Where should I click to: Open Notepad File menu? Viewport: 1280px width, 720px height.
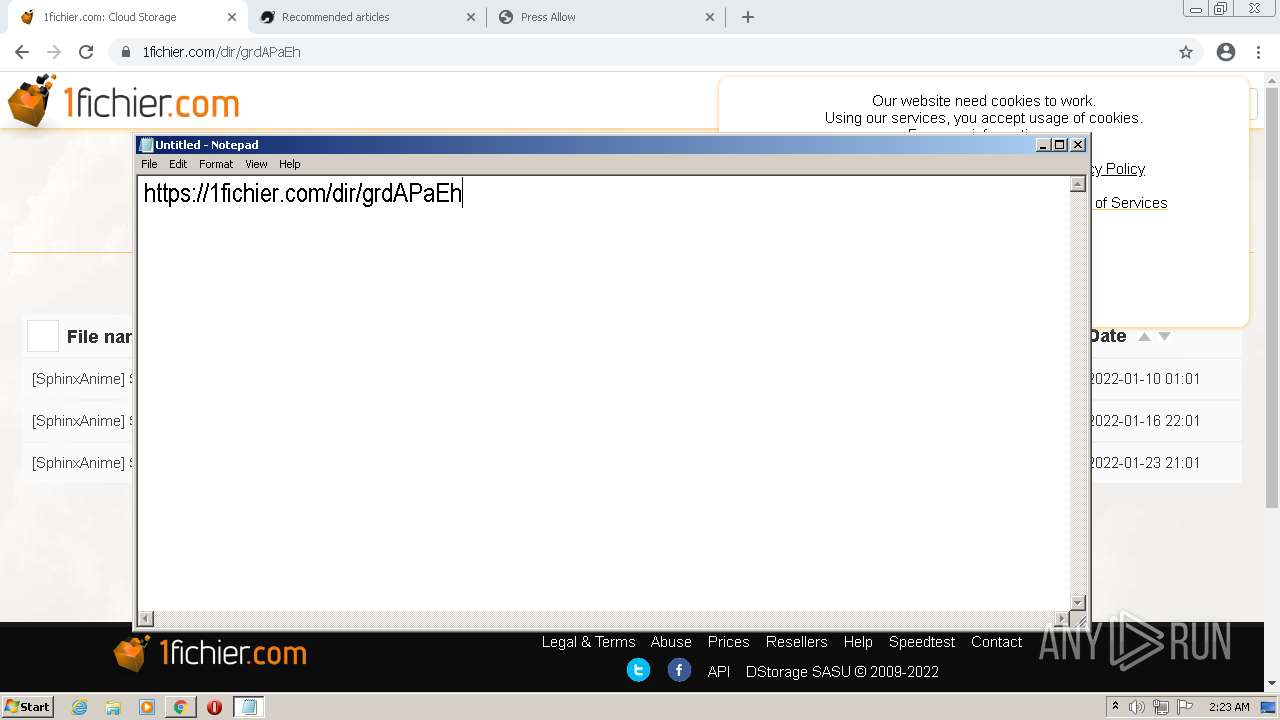pyautogui.click(x=149, y=164)
